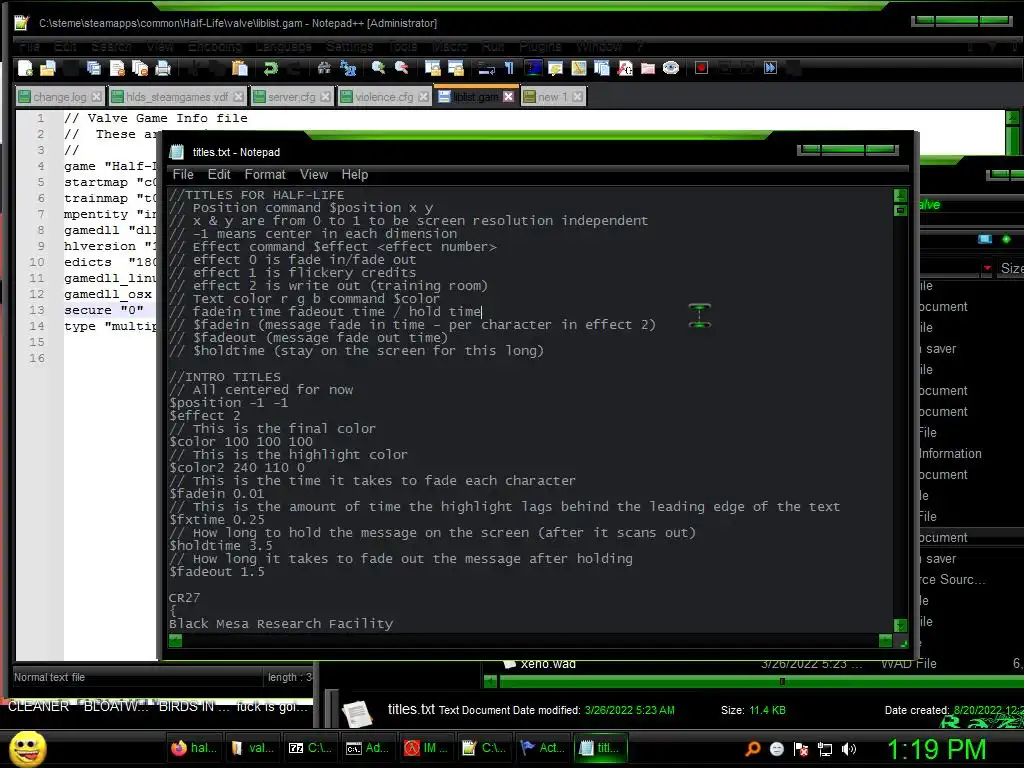
Task: Click the volume speaker tray icon
Action: pos(848,749)
